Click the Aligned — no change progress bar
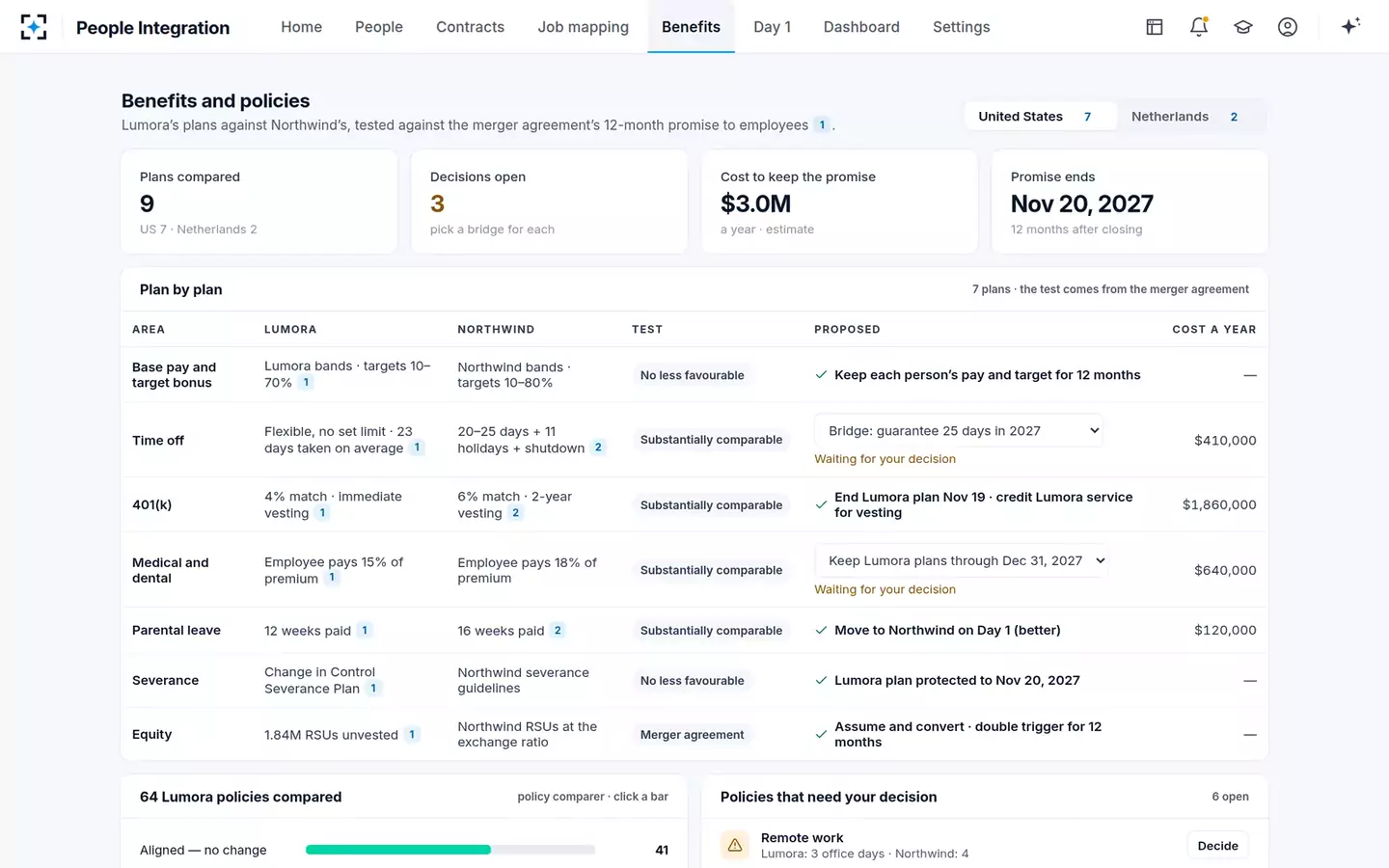 click(x=450, y=850)
